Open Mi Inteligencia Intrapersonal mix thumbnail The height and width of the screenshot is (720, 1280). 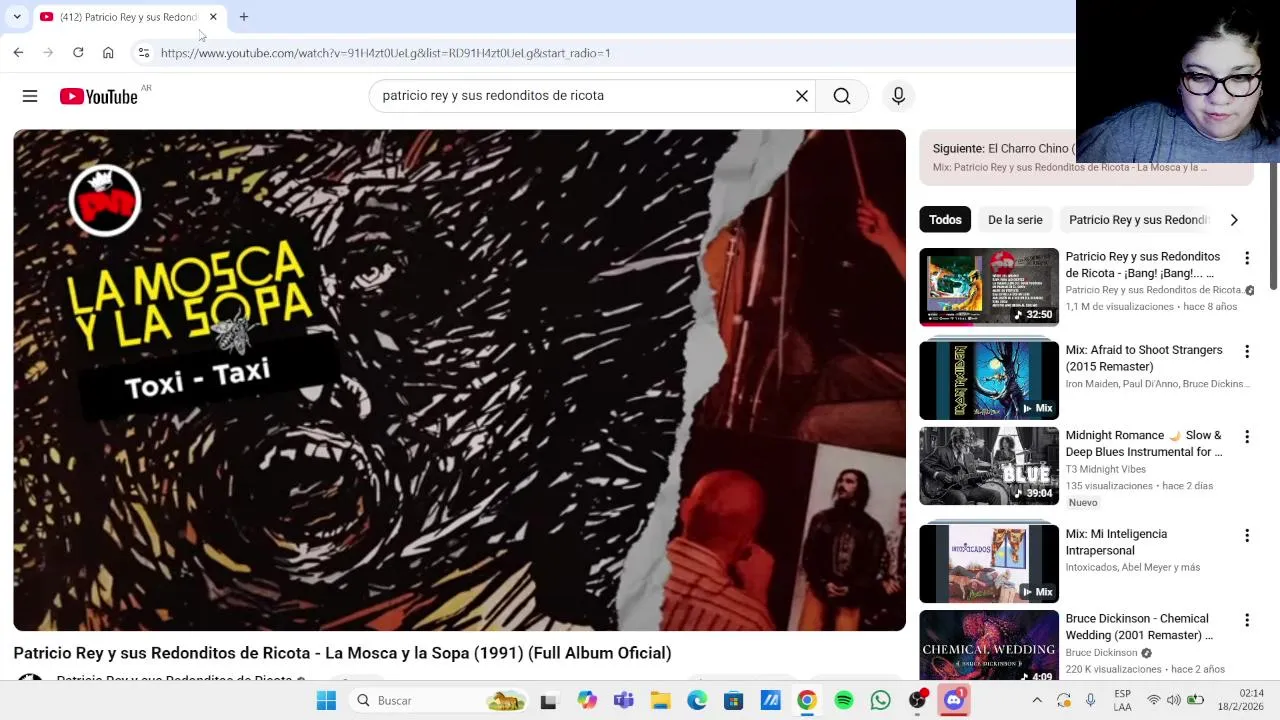click(x=989, y=564)
